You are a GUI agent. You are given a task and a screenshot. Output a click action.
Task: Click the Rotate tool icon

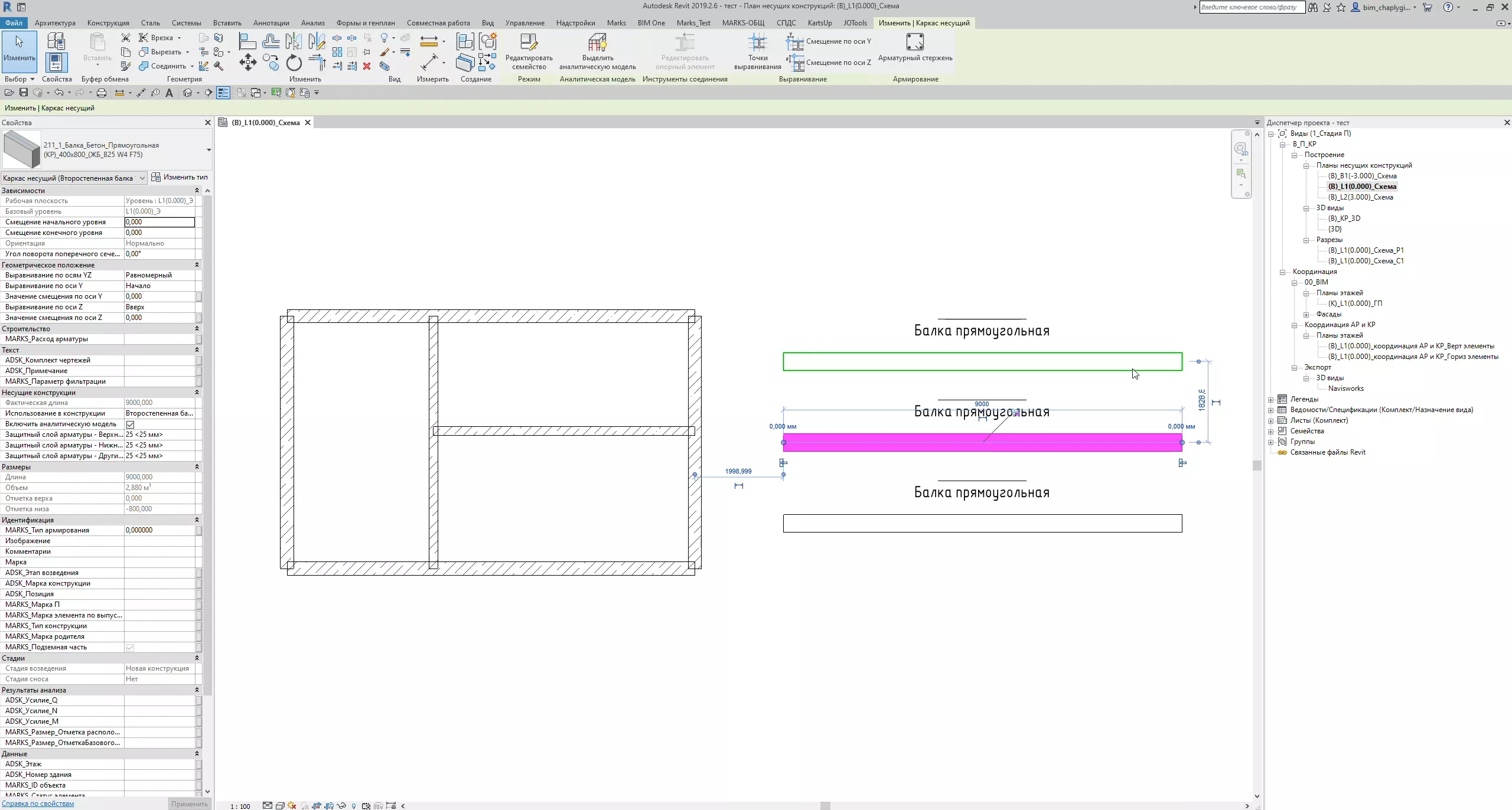point(294,63)
